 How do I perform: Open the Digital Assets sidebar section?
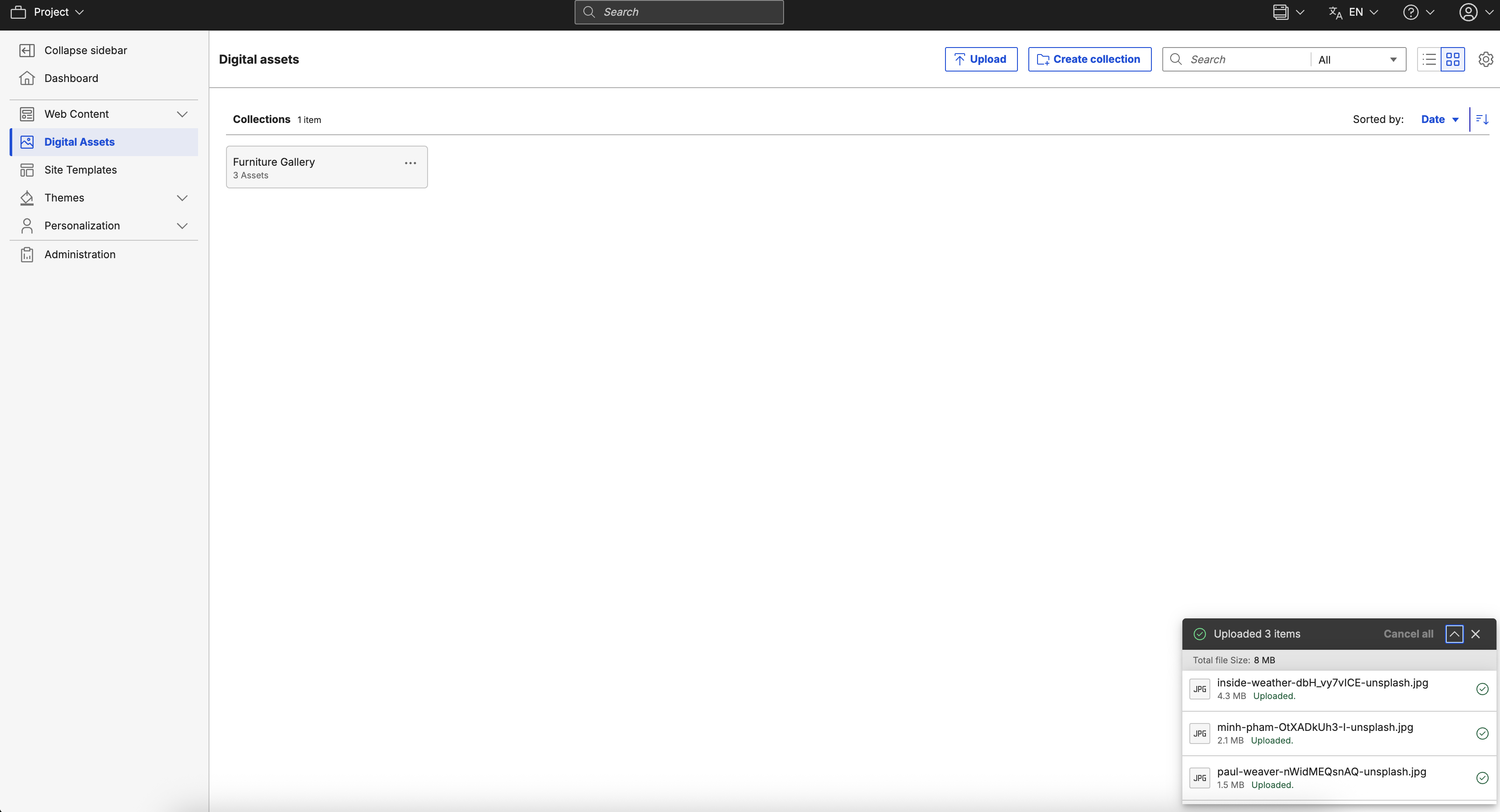[79, 141]
